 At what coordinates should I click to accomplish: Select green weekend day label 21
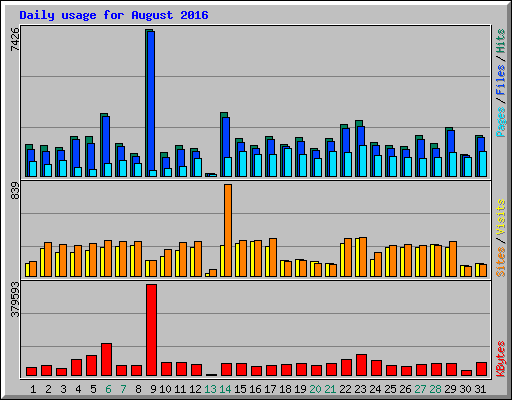330,389
